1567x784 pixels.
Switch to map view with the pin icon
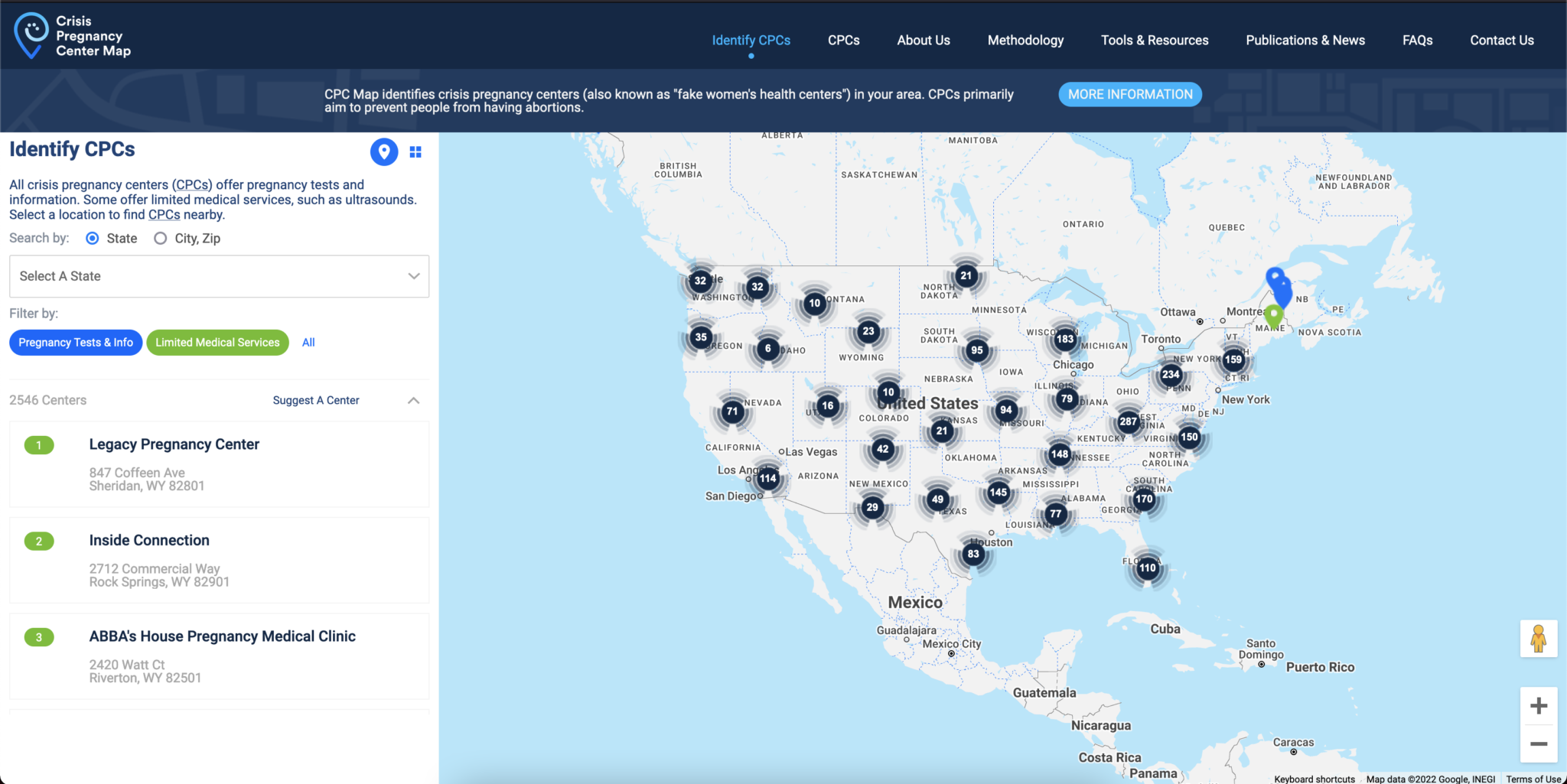[384, 151]
